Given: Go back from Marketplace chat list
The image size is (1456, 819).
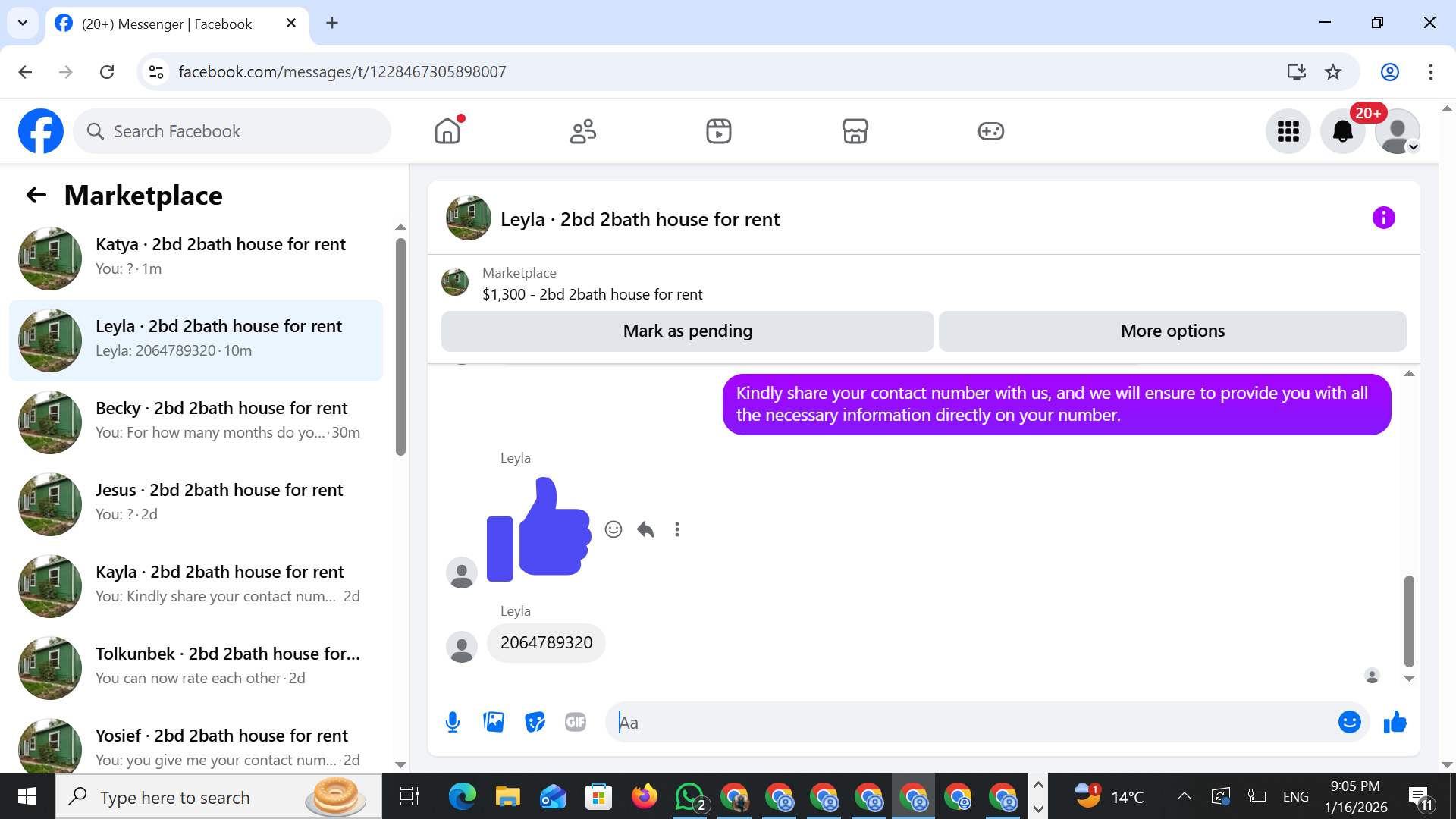Looking at the screenshot, I should (x=36, y=196).
